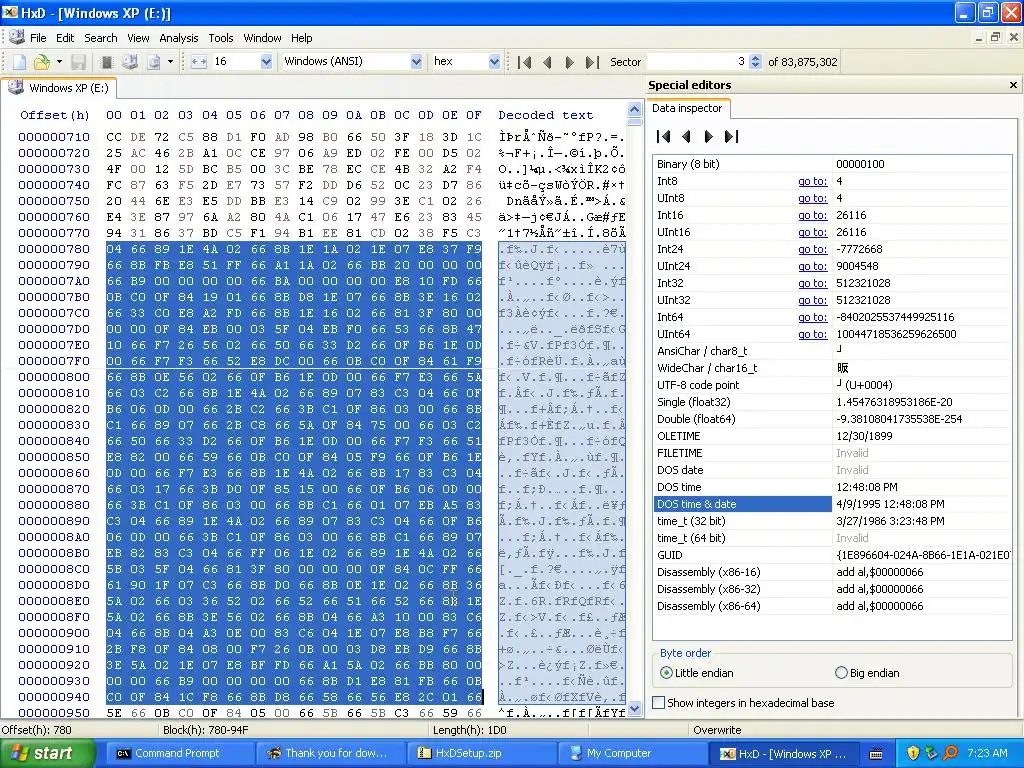Image resolution: width=1024 pixels, height=768 pixels.
Task: Click the Open disk toolbar icon
Action: 130,62
